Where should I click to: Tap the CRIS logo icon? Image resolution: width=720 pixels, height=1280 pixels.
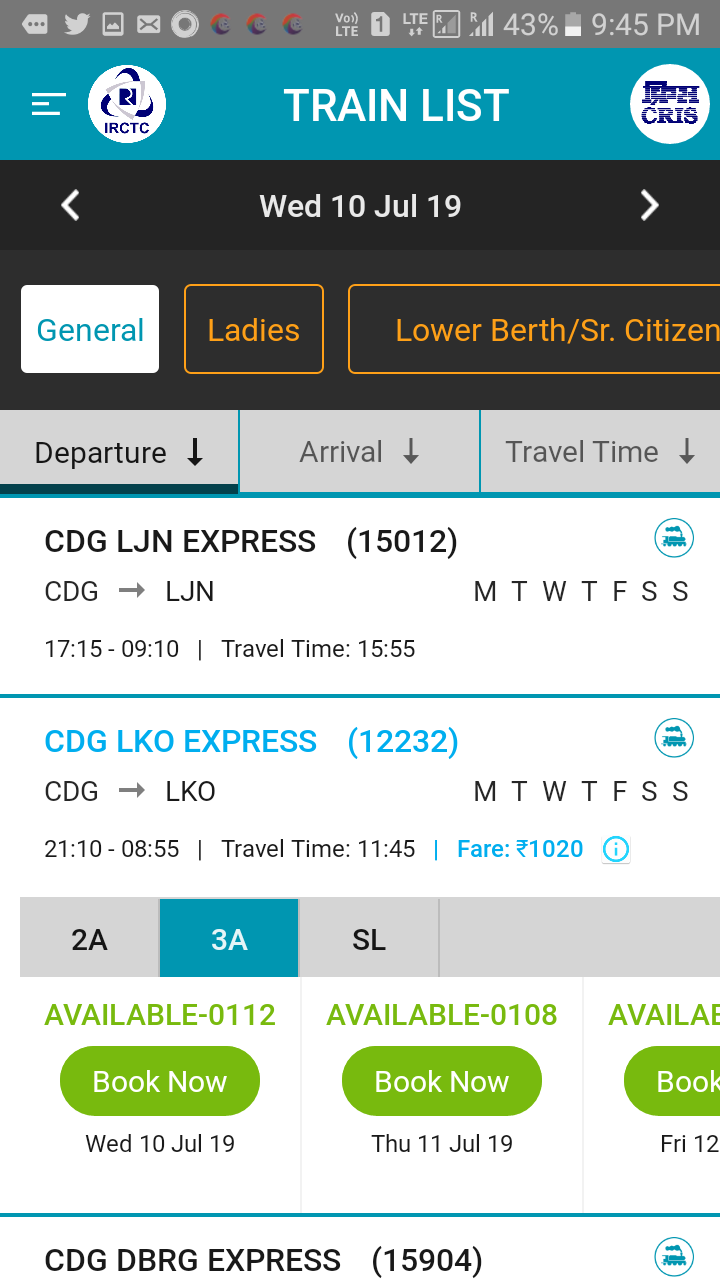(669, 104)
